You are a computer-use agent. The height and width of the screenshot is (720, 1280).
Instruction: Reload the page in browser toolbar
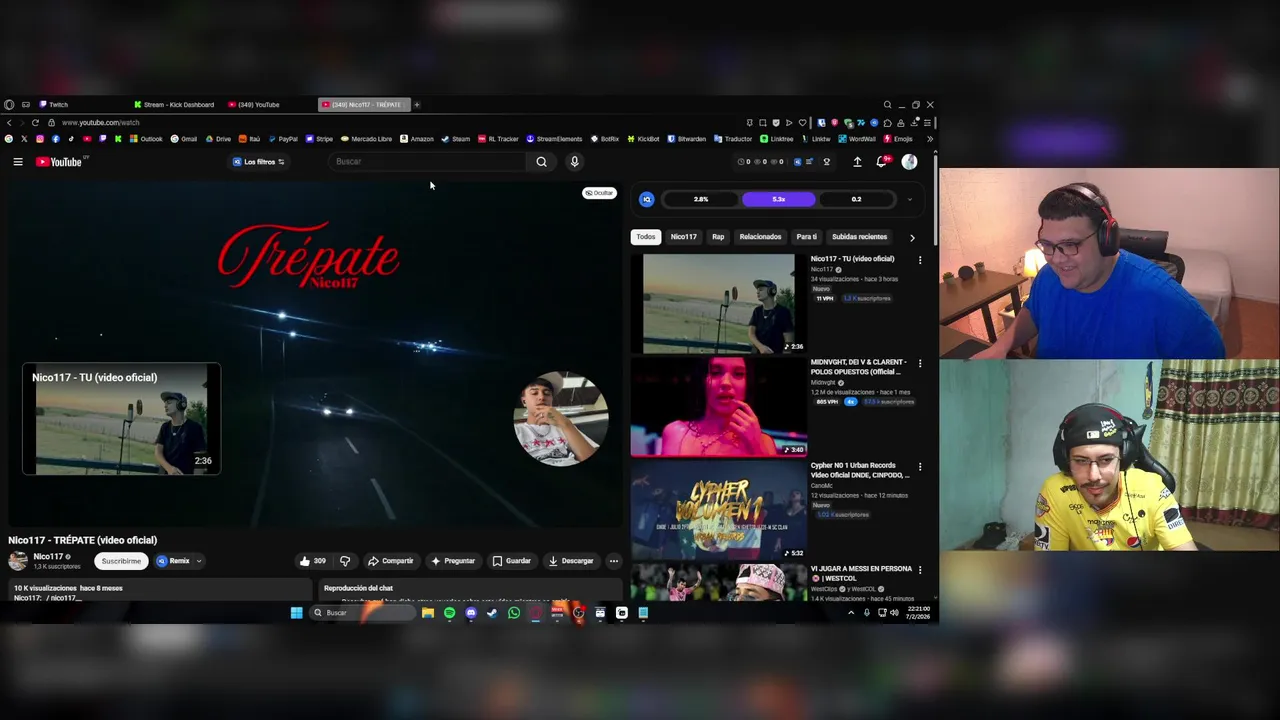pyautogui.click(x=35, y=123)
